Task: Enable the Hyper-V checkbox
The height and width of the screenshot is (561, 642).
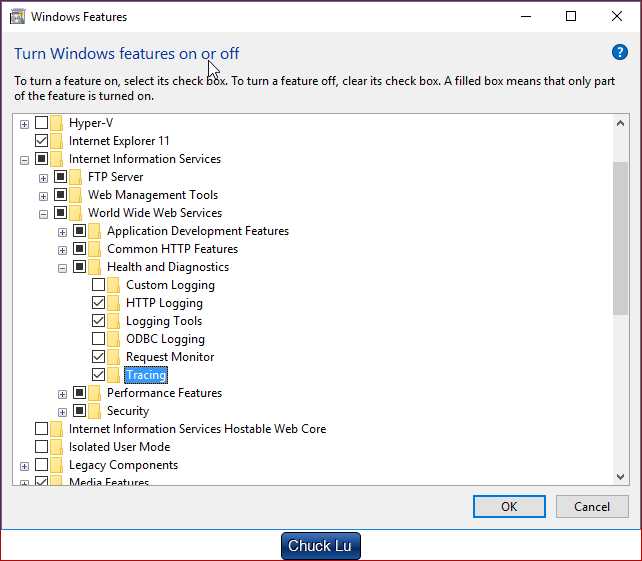Action: [x=41, y=122]
